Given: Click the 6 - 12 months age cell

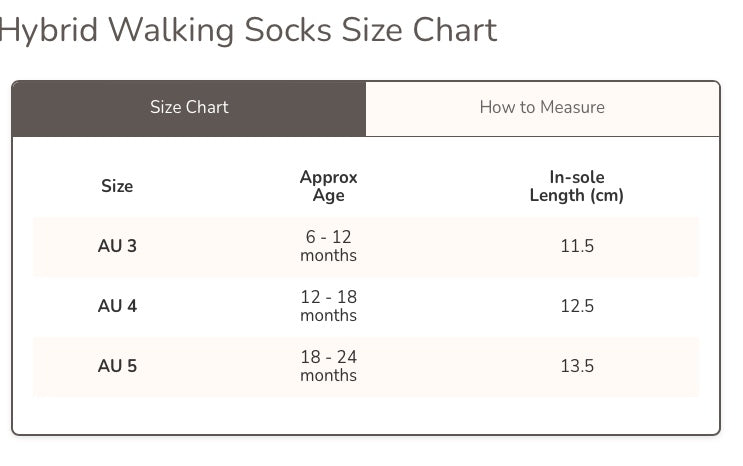Looking at the screenshot, I should [328, 246].
